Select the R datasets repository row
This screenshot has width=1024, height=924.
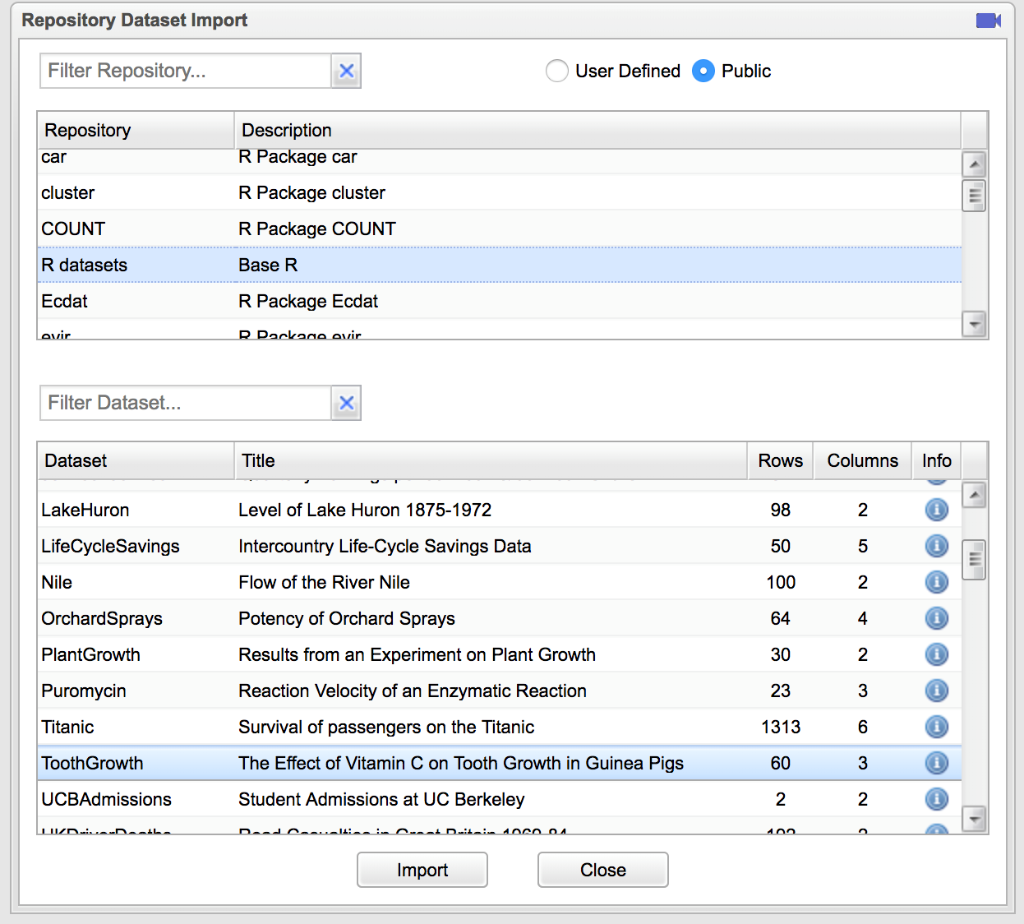[x=500, y=265]
